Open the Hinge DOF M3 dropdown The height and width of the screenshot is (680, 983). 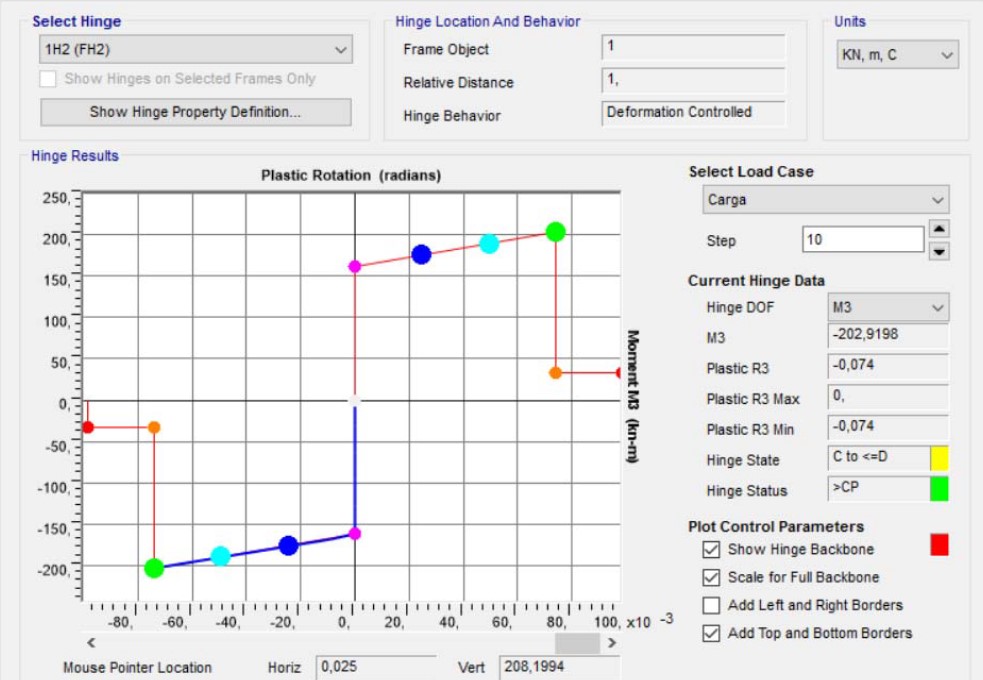click(x=888, y=307)
